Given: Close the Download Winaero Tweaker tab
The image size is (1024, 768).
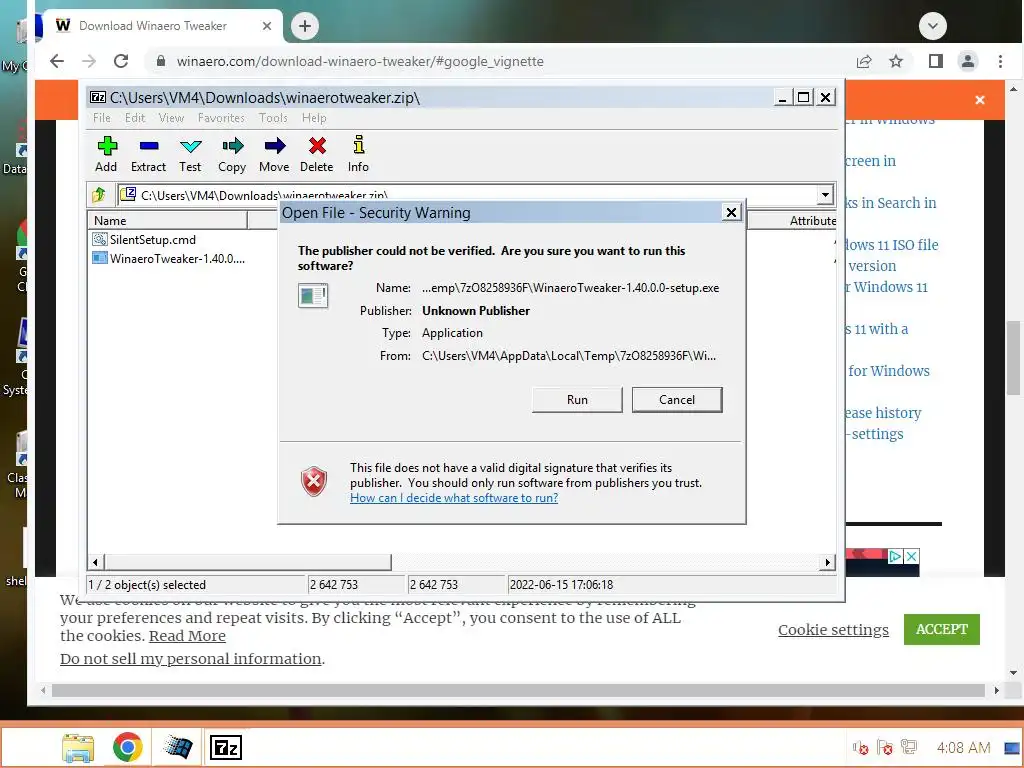Looking at the screenshot, I should (266, 26).
